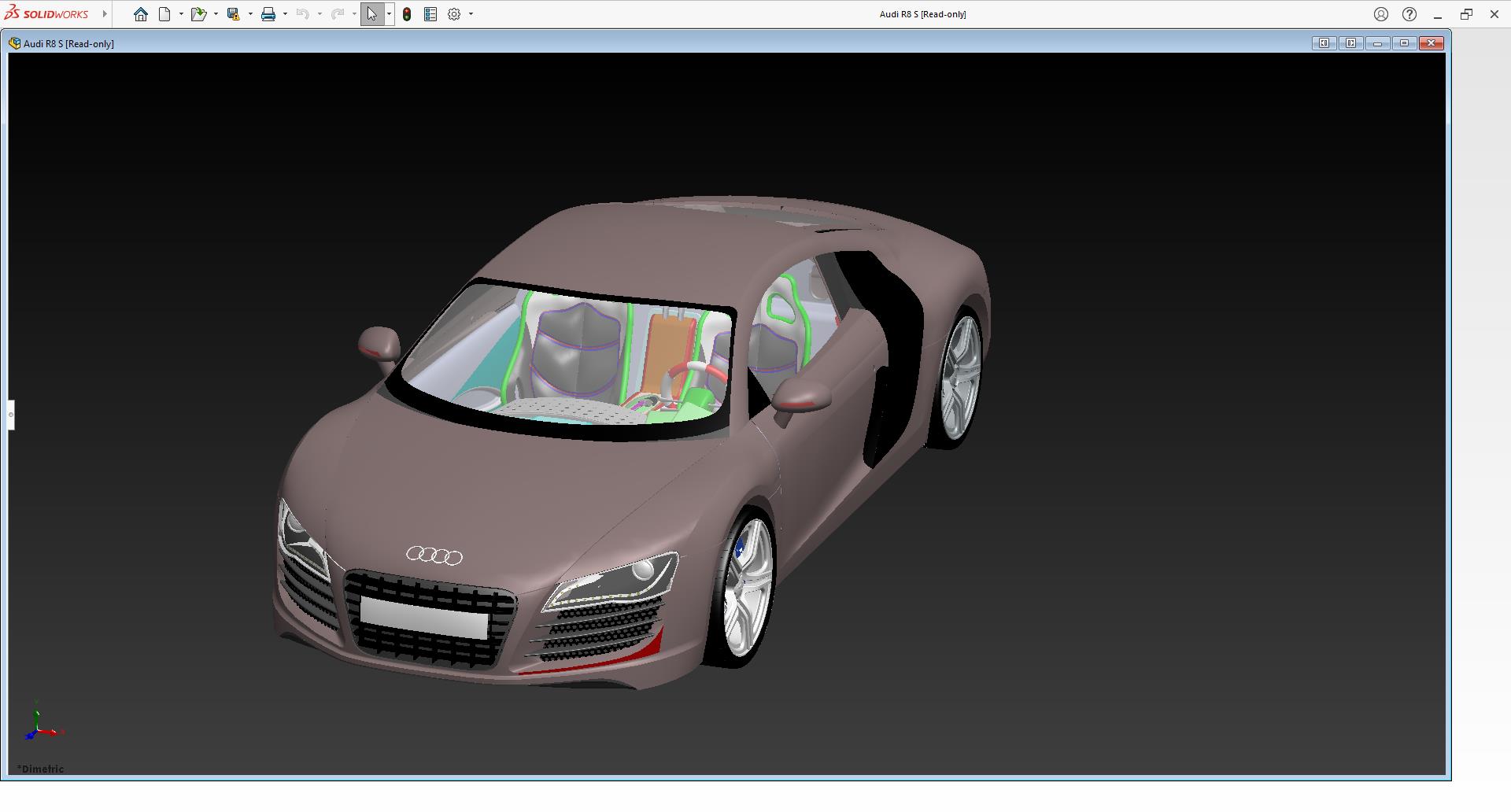Open the user login account icon

click(x=1380, y=14)
